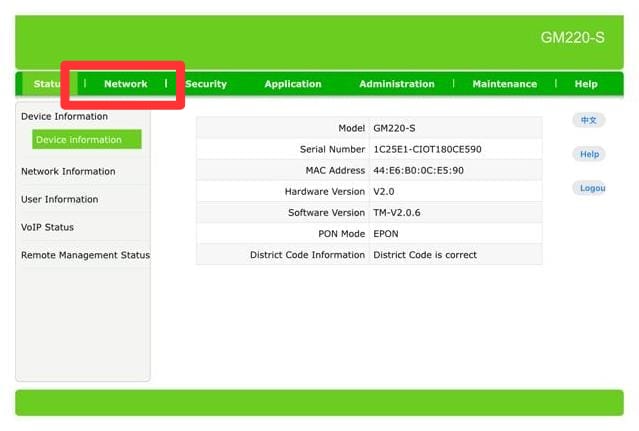Open the Status tab
The image size is (639, 431).
(46, 84)
